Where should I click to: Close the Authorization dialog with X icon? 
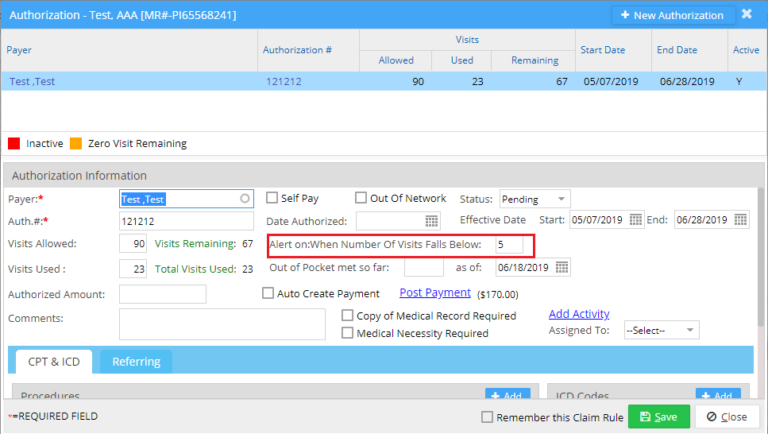[x=746, y=15]
